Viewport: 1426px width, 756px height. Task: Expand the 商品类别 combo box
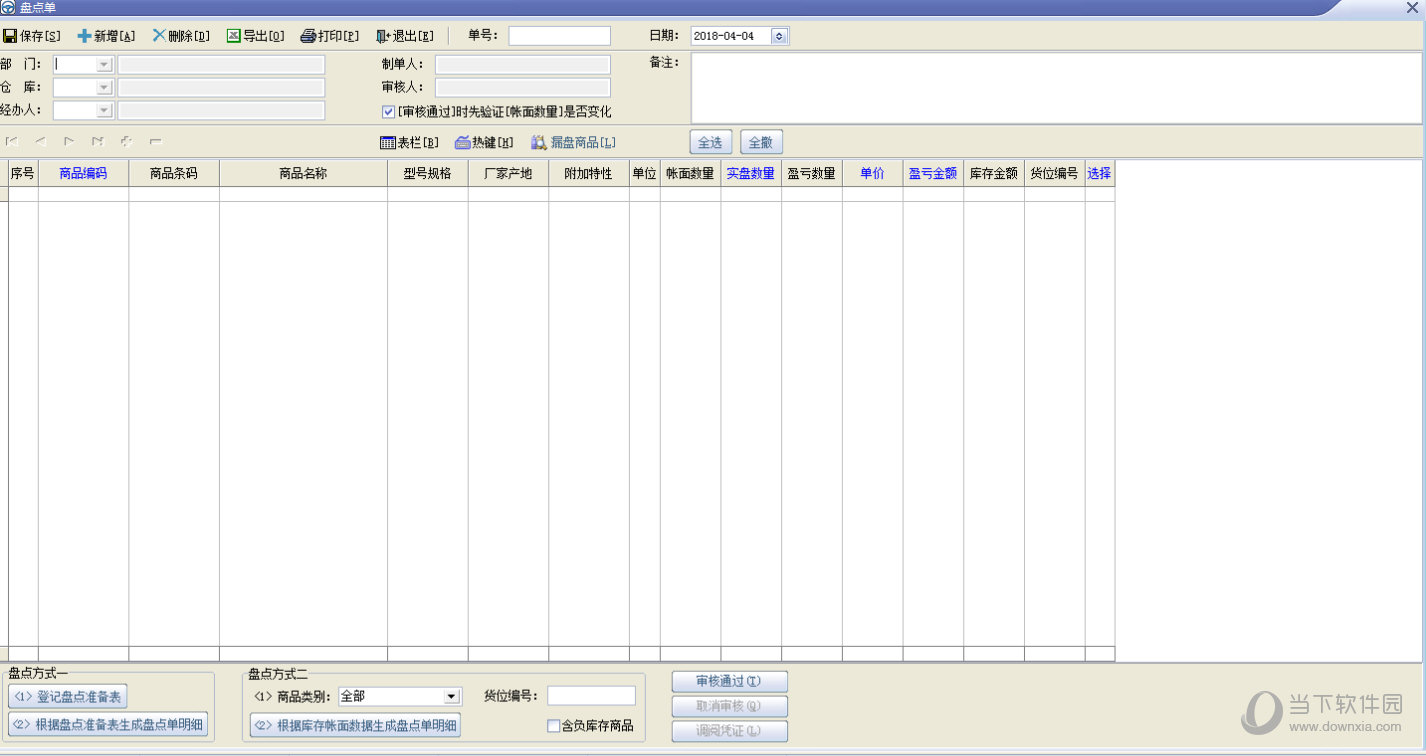(452, 696)
